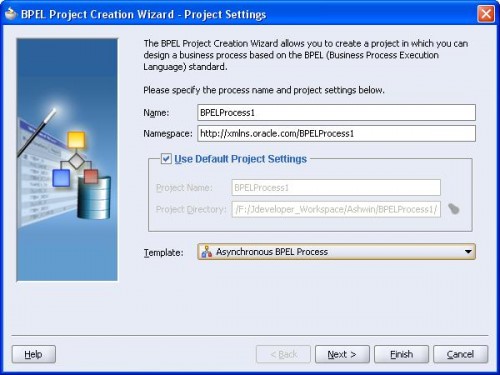500x375 pixels.
Task: Click the 'Project Name:' label
Action: [184, 188]
